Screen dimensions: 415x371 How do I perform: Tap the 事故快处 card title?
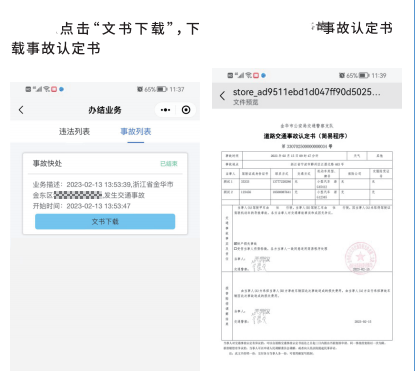47,163
